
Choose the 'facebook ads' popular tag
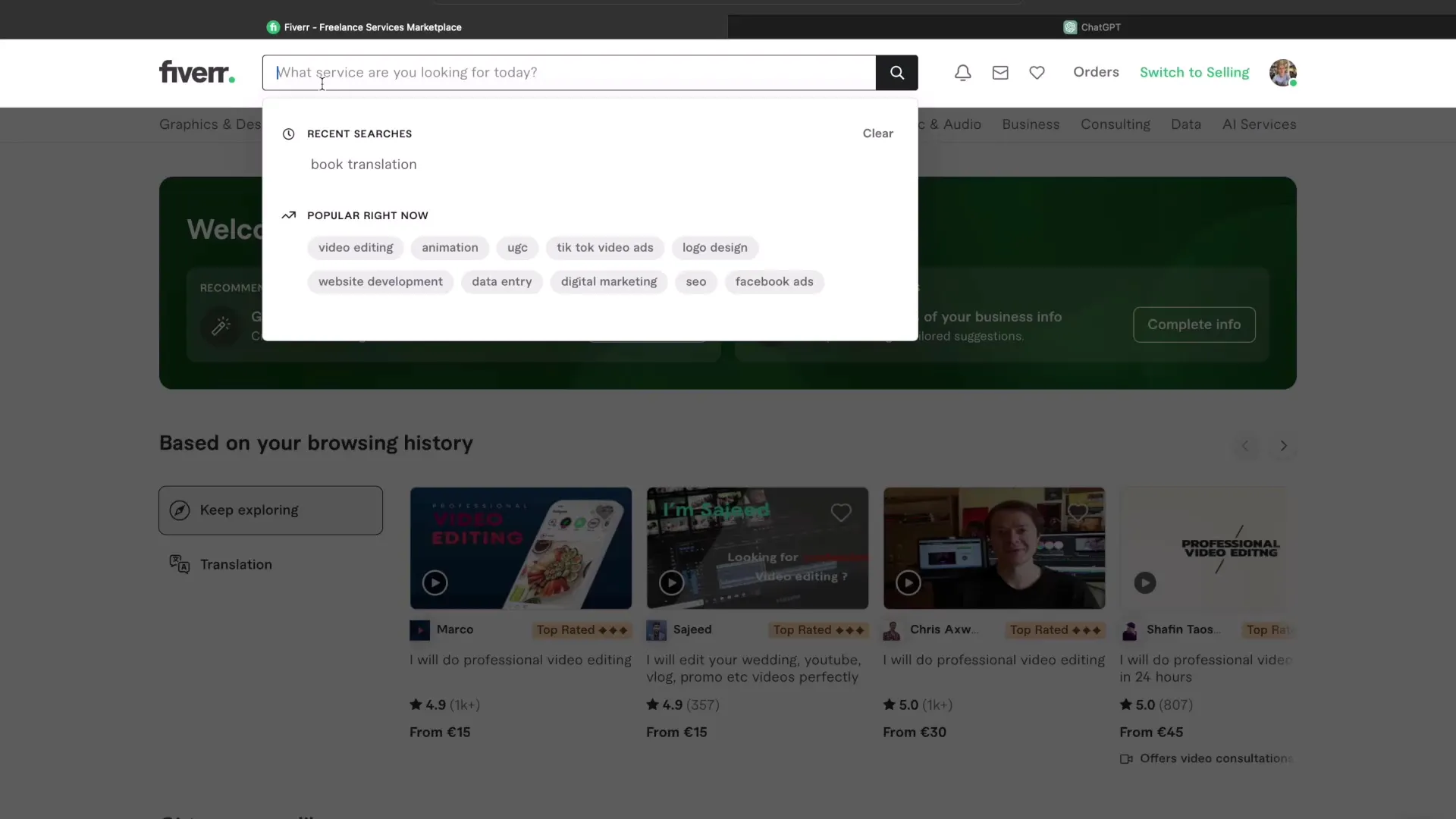pos(774,282)
